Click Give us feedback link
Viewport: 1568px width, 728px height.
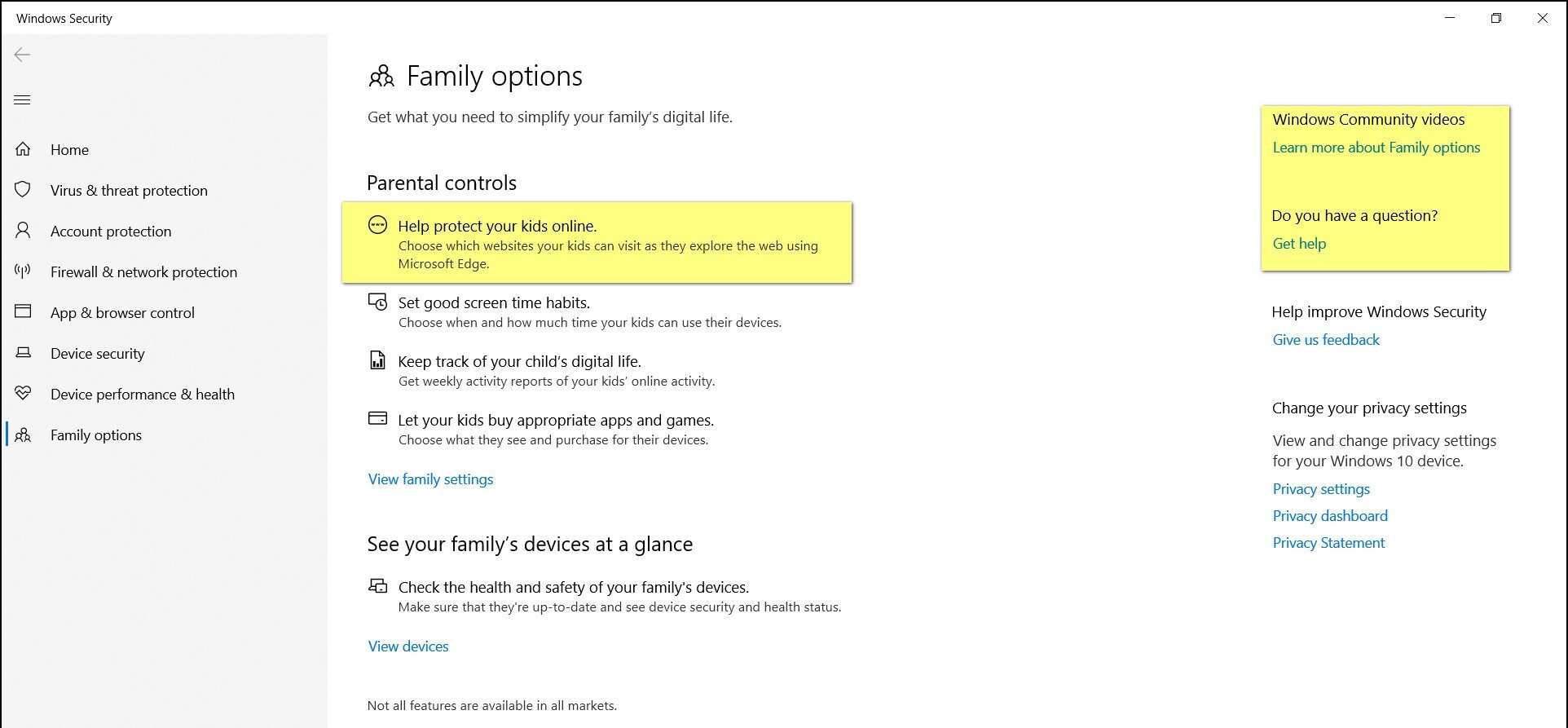[1326, 340]
